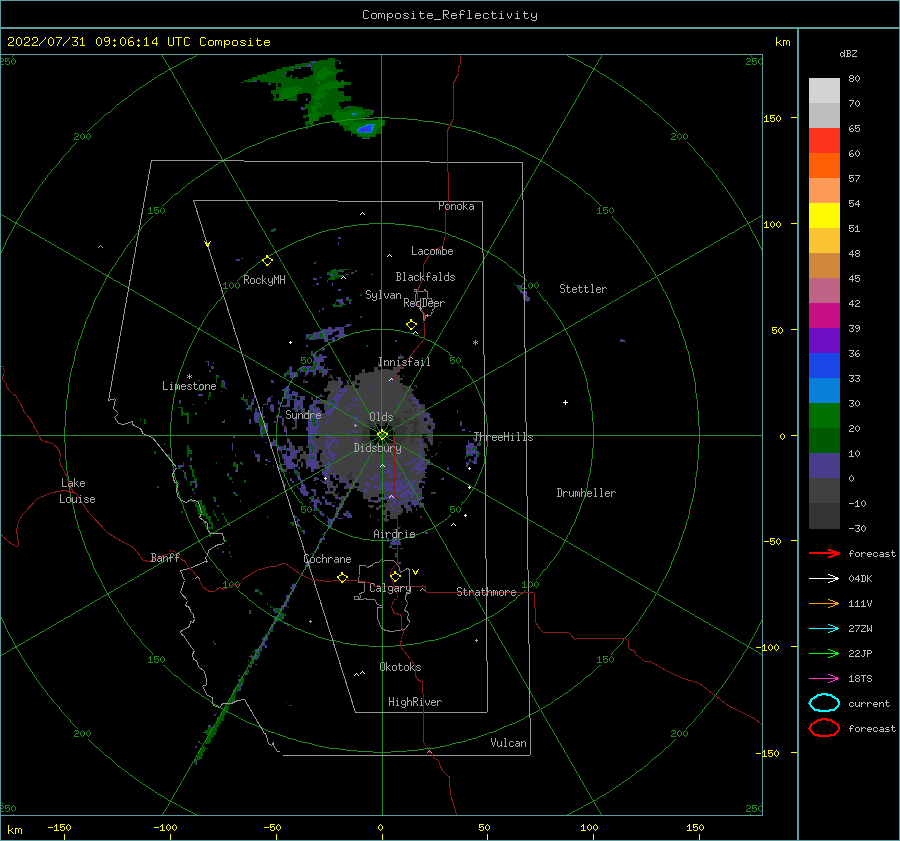This screenshot has width=900, height=841.
Task: Click the Vulcan label
Action: click(508, 743)
